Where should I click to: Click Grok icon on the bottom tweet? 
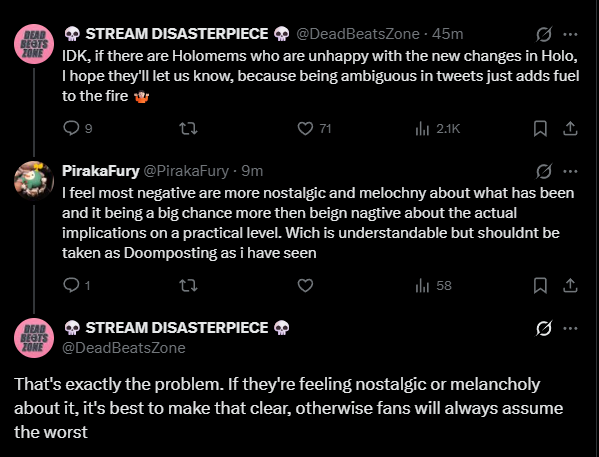click(x=544, y=328)
